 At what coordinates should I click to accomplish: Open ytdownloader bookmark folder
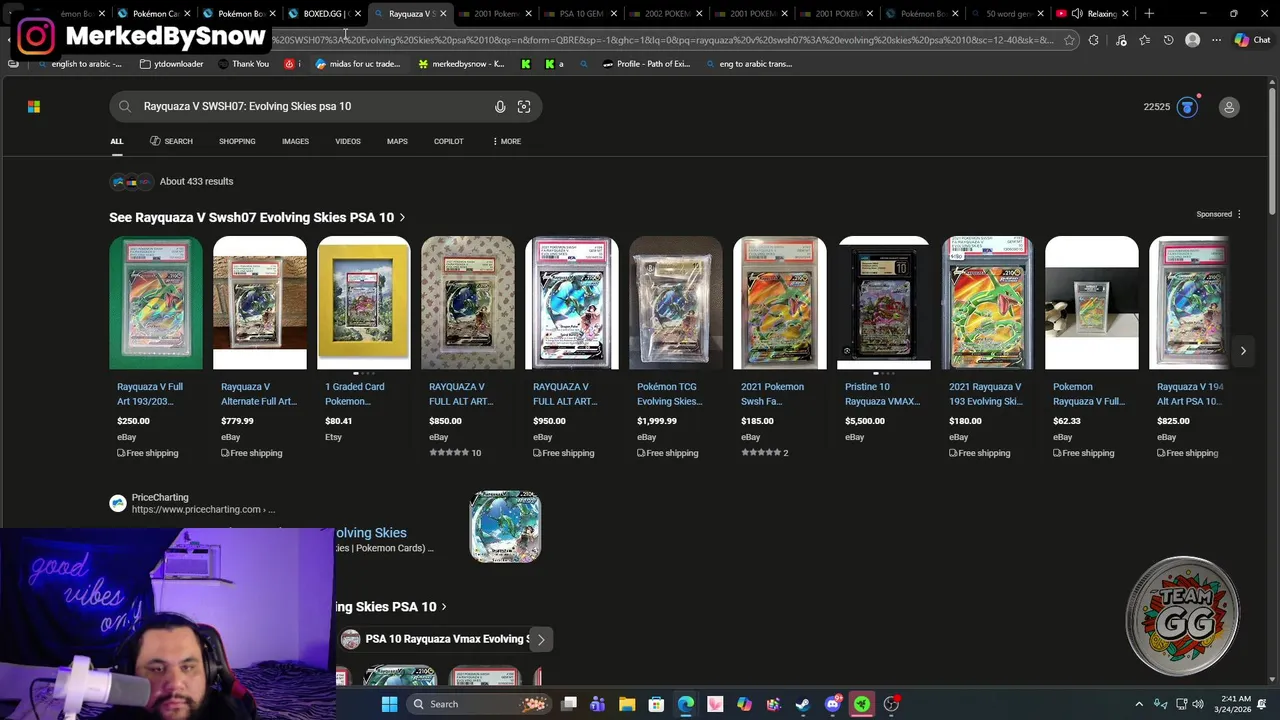pos(172,64)
